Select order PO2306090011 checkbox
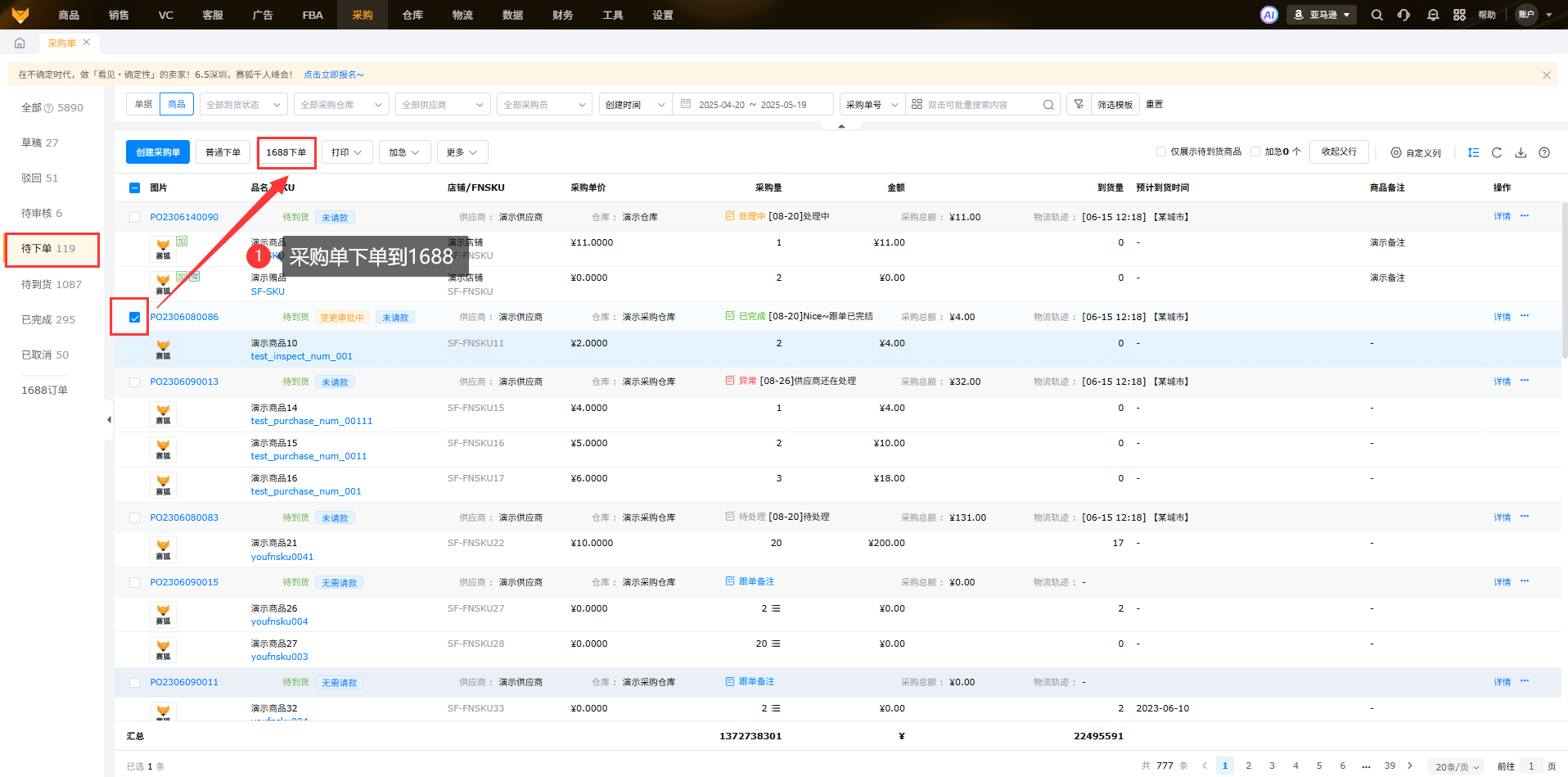The height and width of the screenshot is (777, 1568). coord(135,683)
